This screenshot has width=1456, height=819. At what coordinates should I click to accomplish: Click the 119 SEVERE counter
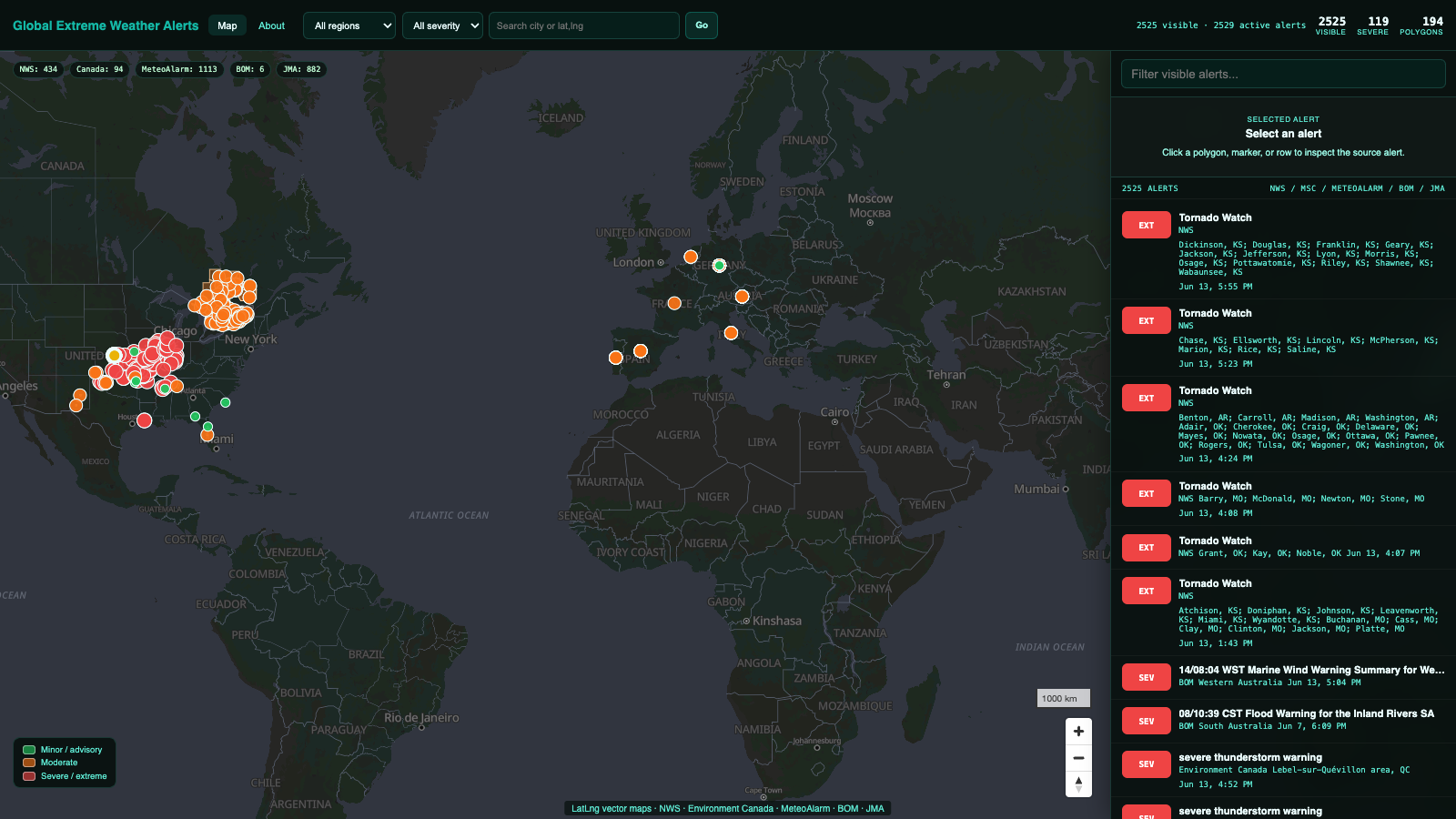tap(1373, 25)
